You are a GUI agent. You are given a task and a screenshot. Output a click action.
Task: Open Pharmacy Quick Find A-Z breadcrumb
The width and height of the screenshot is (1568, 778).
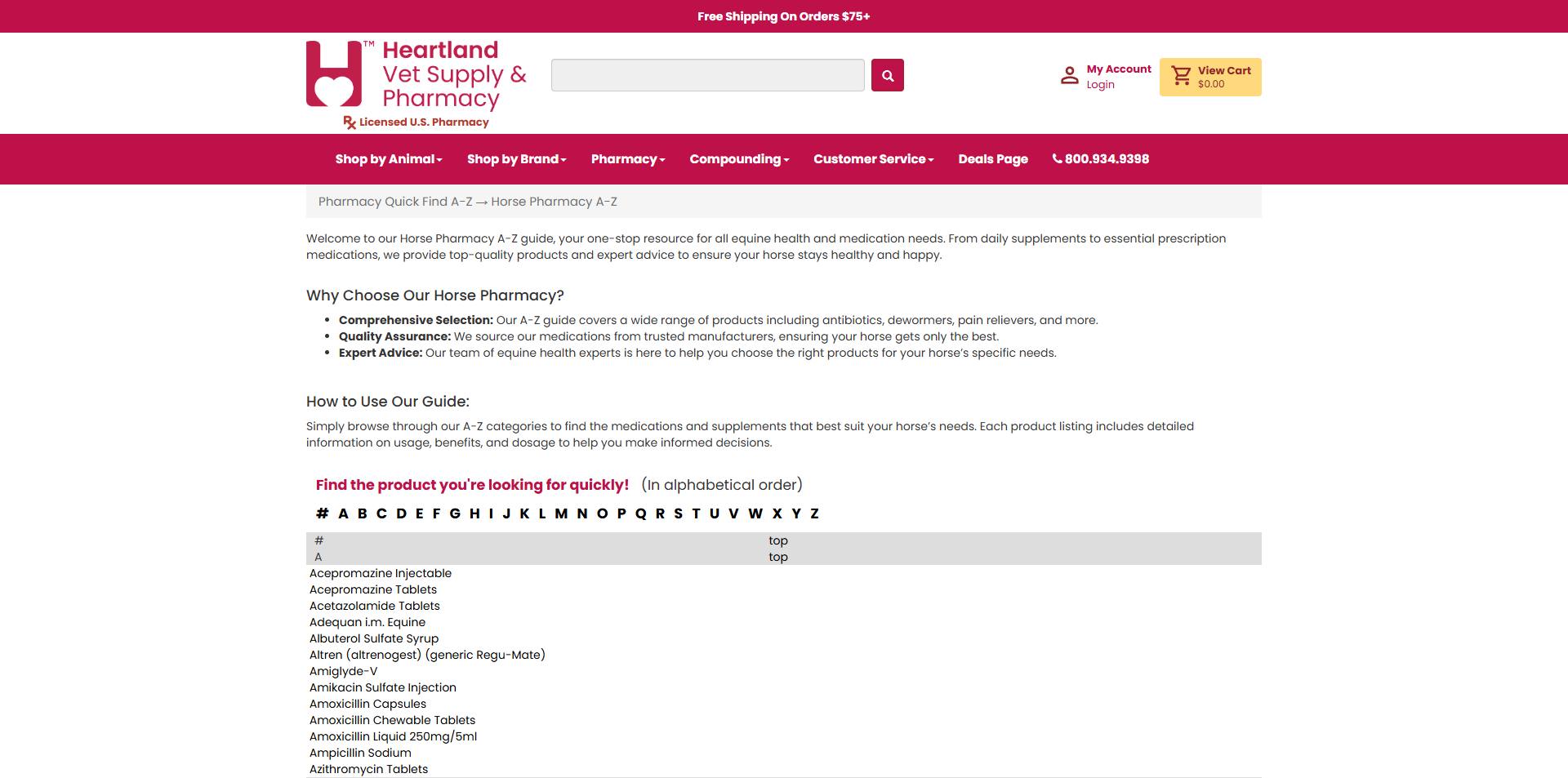pos(395,202)
